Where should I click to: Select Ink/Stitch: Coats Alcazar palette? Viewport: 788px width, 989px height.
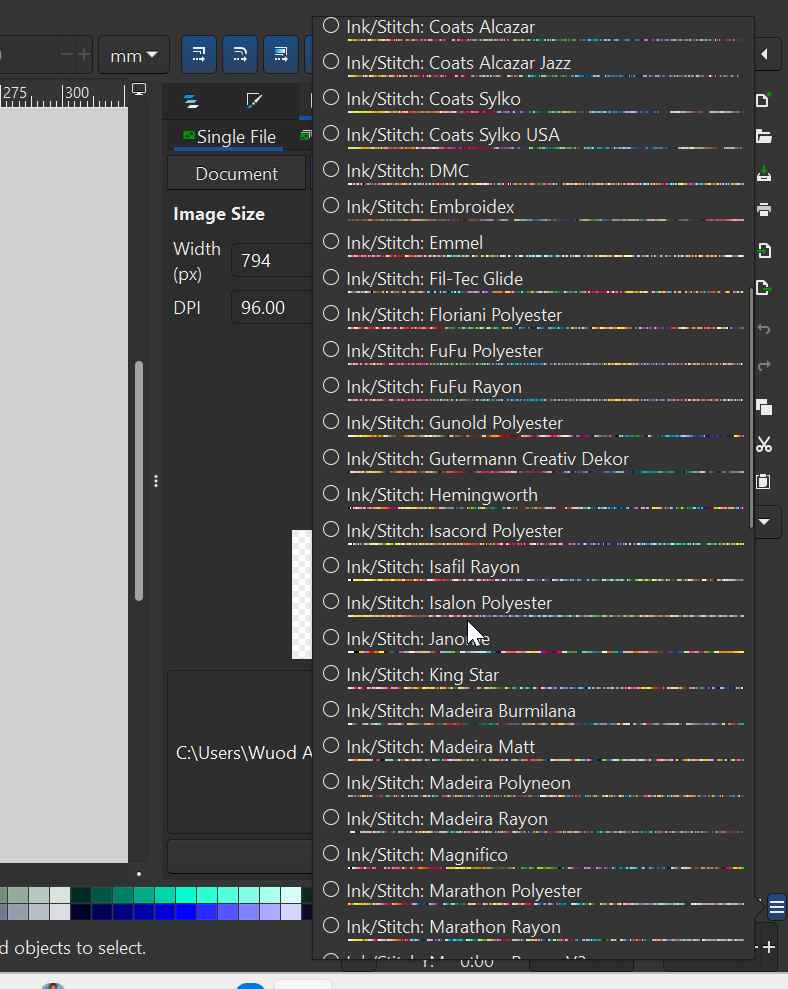coord(533,29)
